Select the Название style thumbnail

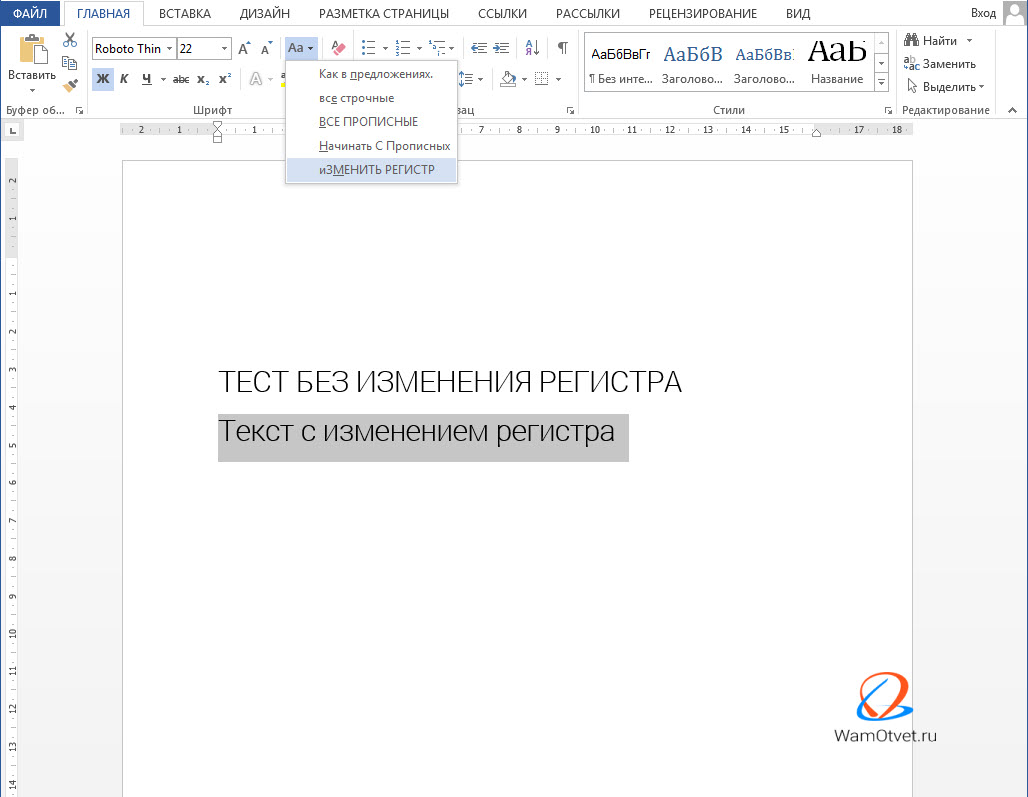[837, 61]
